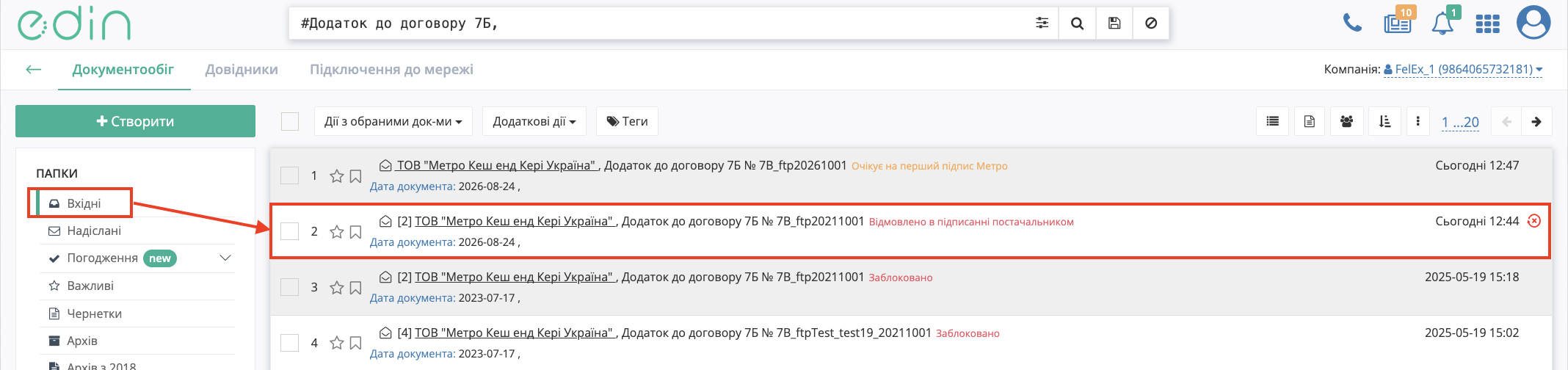Open search filter settings icon
Image resolution: width=1568 pixels, height=370 pixels.
(1042, 23)
